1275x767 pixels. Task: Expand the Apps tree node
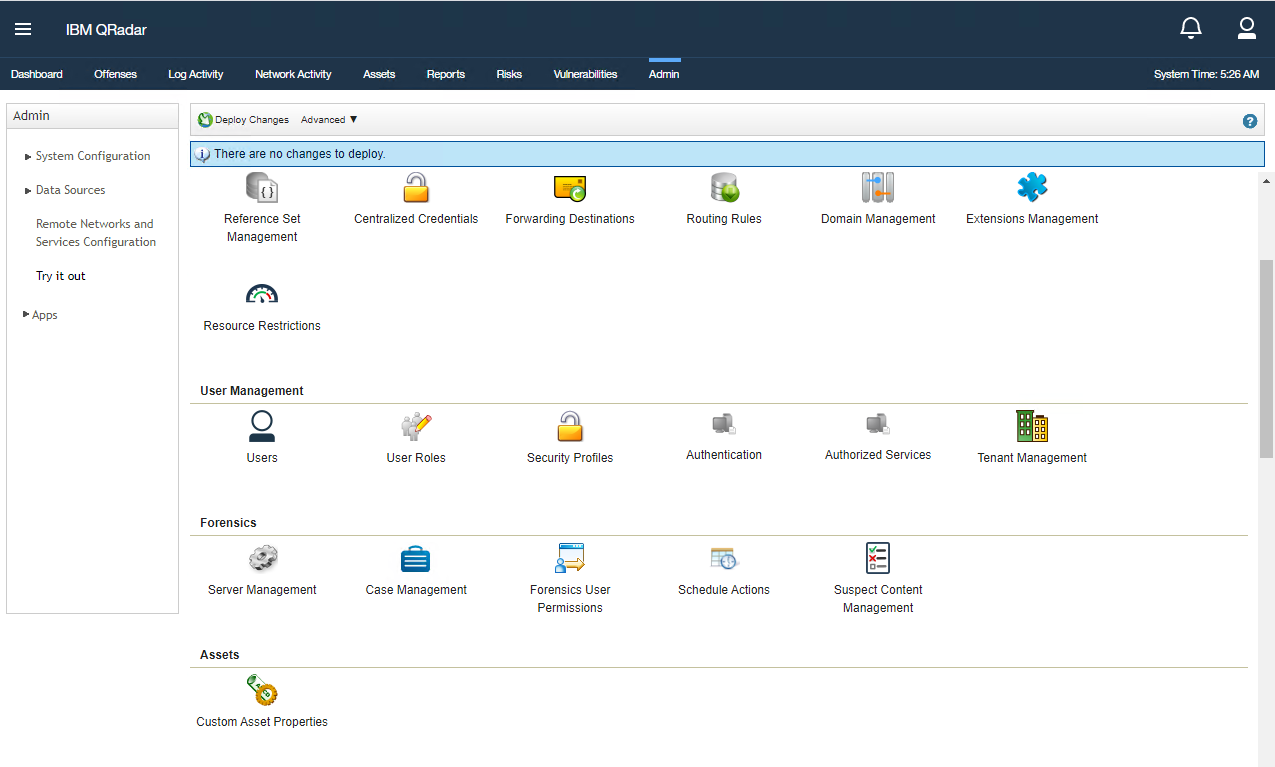click(x=26, y=315)
